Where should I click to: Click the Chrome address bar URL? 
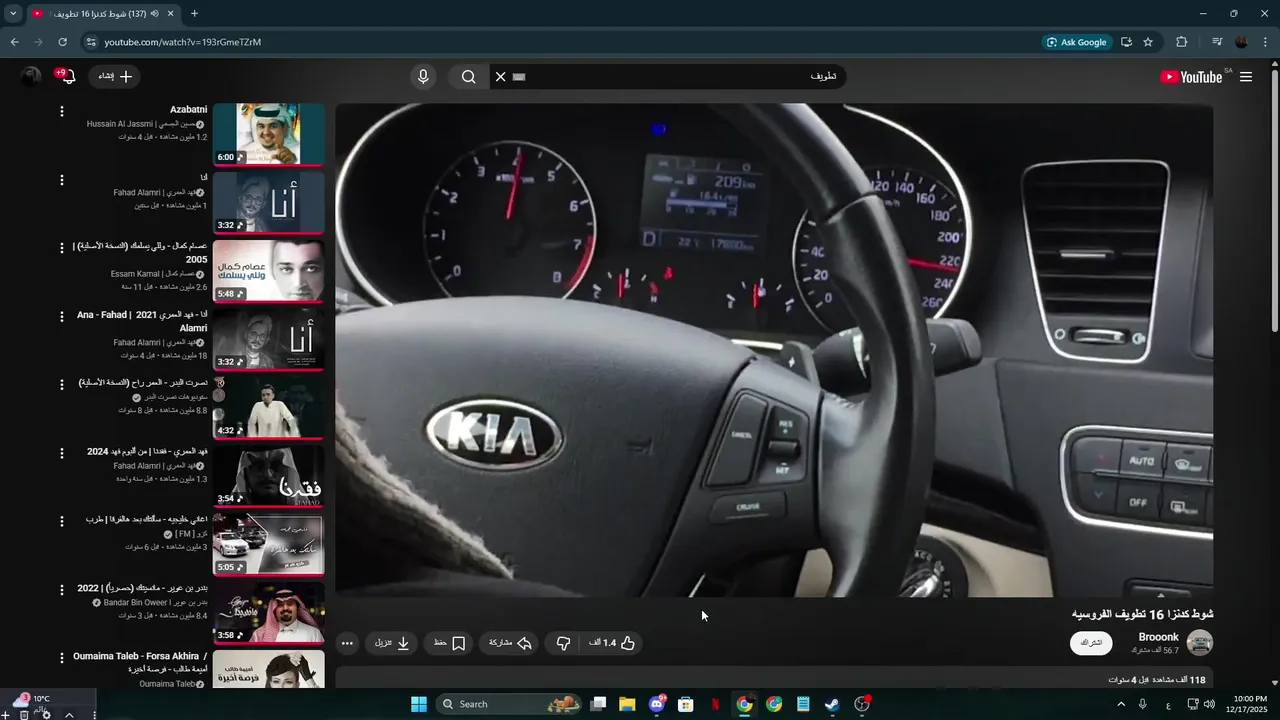183,42
